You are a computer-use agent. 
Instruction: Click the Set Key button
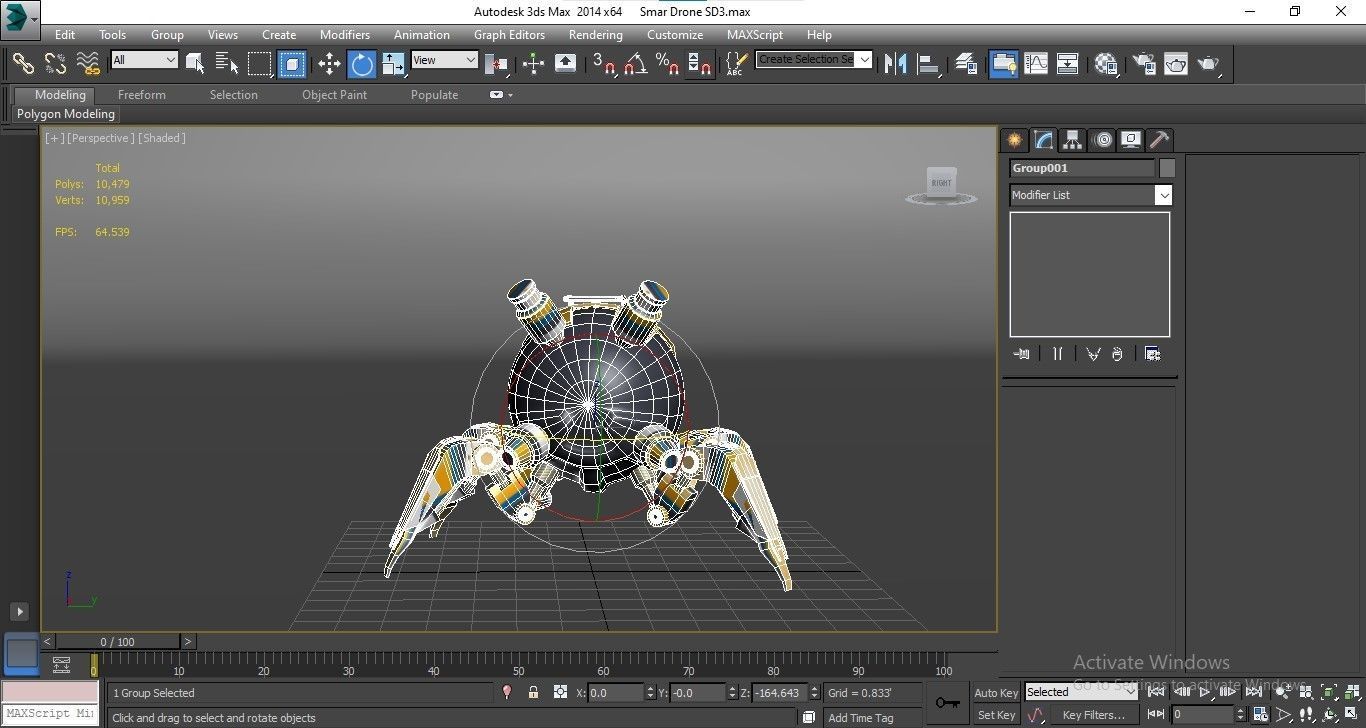pyautogui.click(x=996, y=715)
